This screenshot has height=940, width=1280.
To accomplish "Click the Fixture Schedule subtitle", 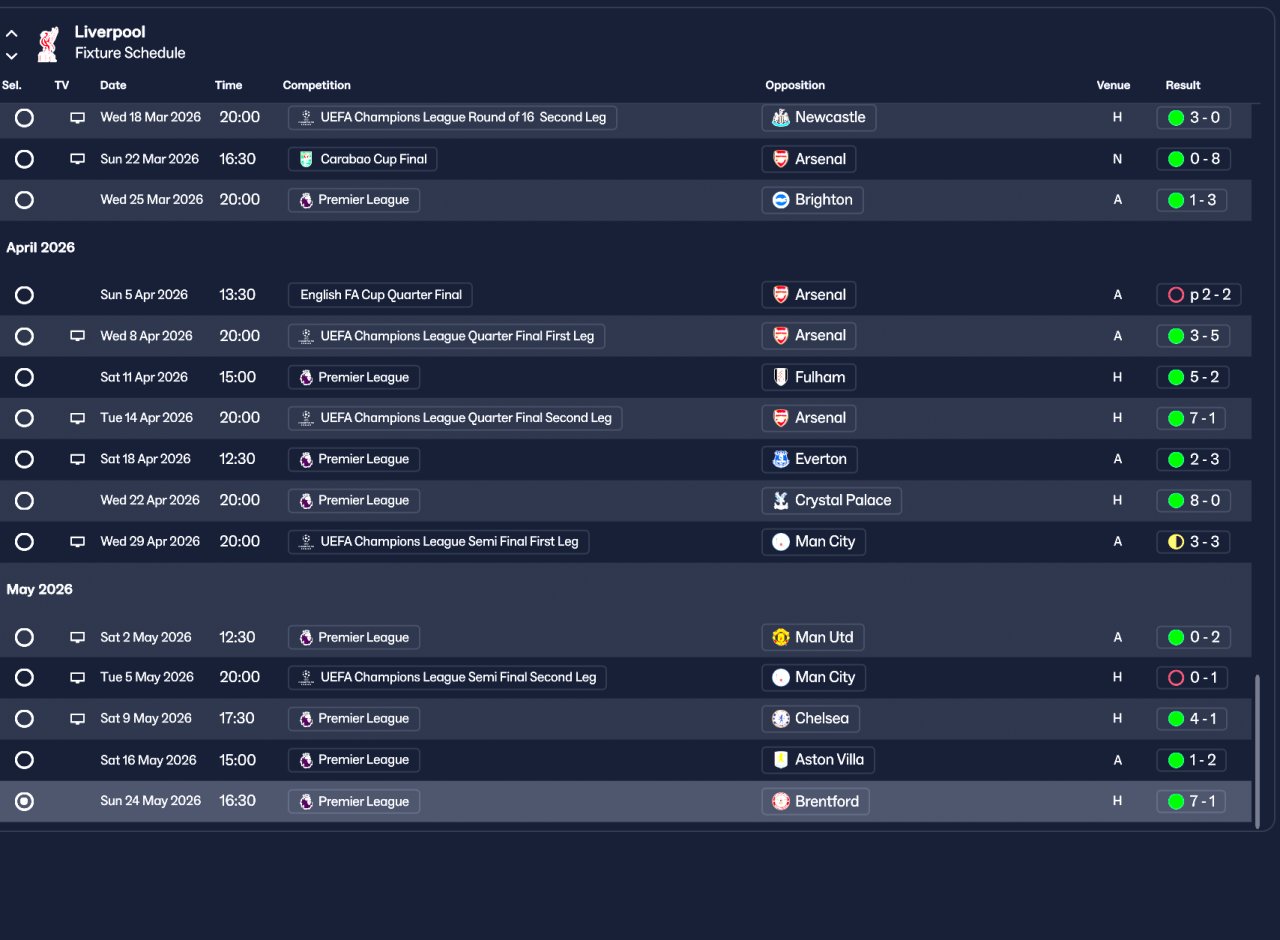I will pyautogui.click(x=130, y=53).
